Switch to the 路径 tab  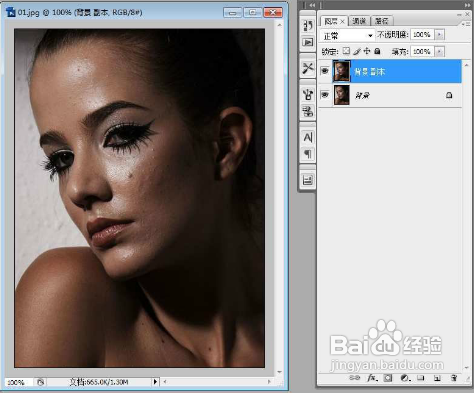tap(382, 21)
